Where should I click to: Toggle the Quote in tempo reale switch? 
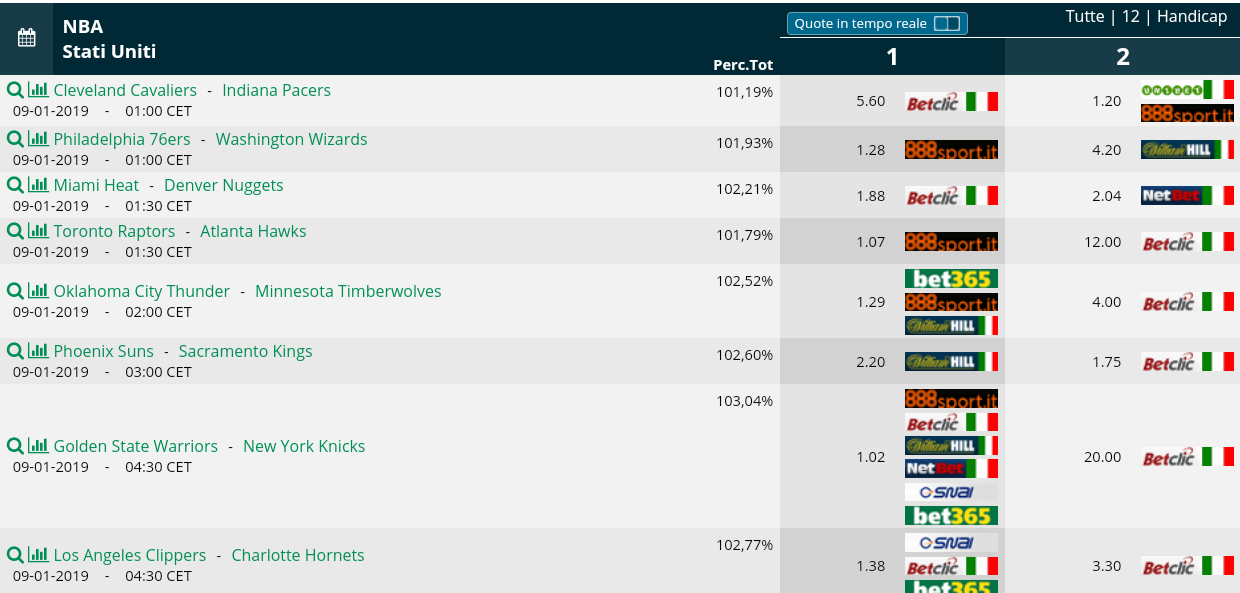(x=946, y=23)
